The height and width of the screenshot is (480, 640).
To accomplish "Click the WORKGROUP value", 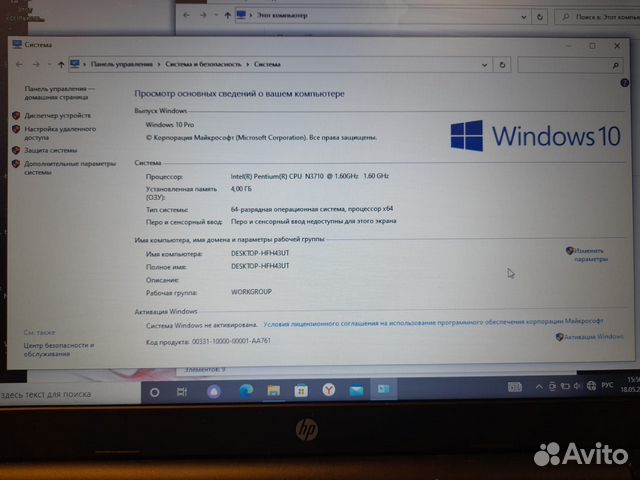I will point(251,292).
